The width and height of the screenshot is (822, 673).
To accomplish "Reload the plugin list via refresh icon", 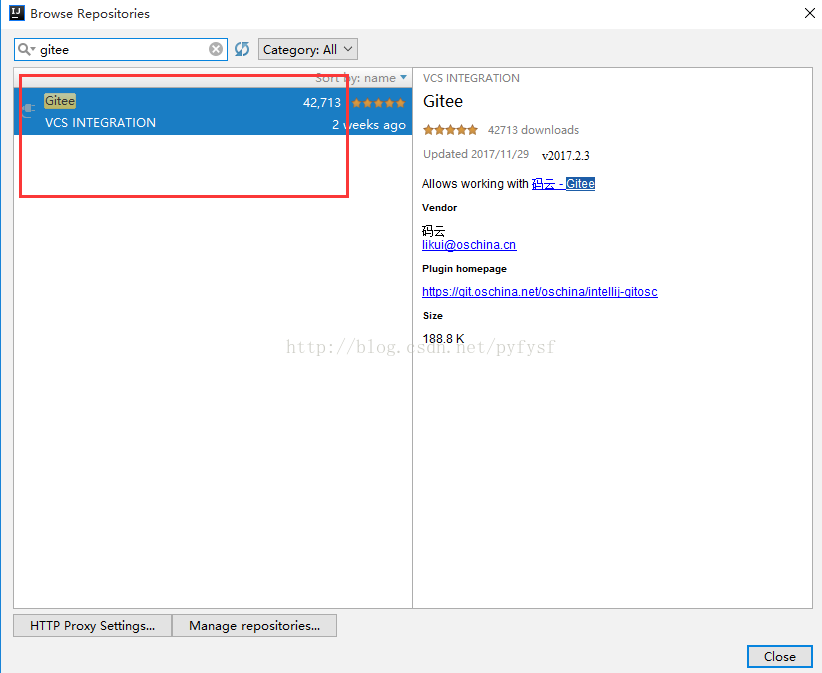I will pyautogui.click(x=242, y=49).
